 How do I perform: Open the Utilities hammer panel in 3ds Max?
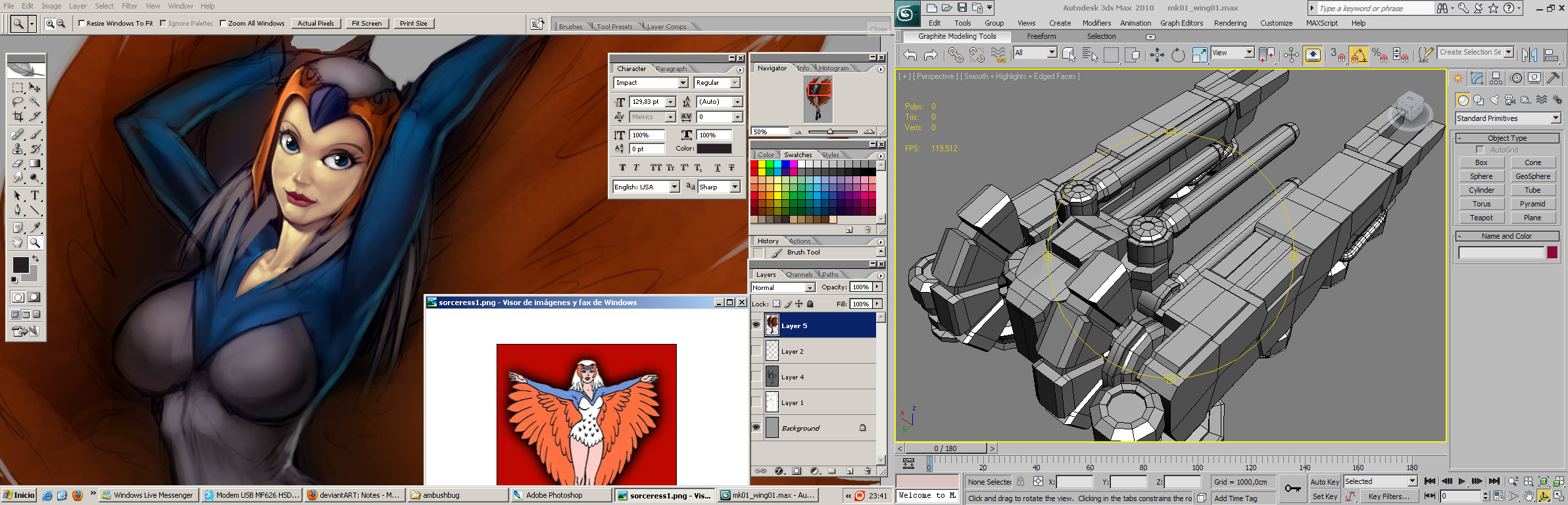click(x=1554, y=78)
